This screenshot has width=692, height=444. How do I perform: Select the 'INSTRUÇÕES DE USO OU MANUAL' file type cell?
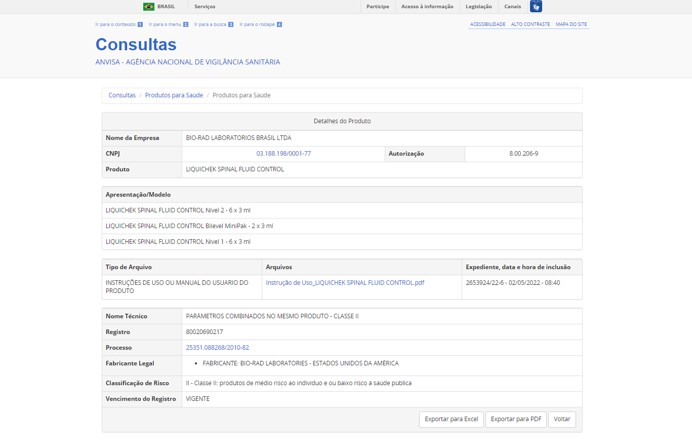[182, 287]
